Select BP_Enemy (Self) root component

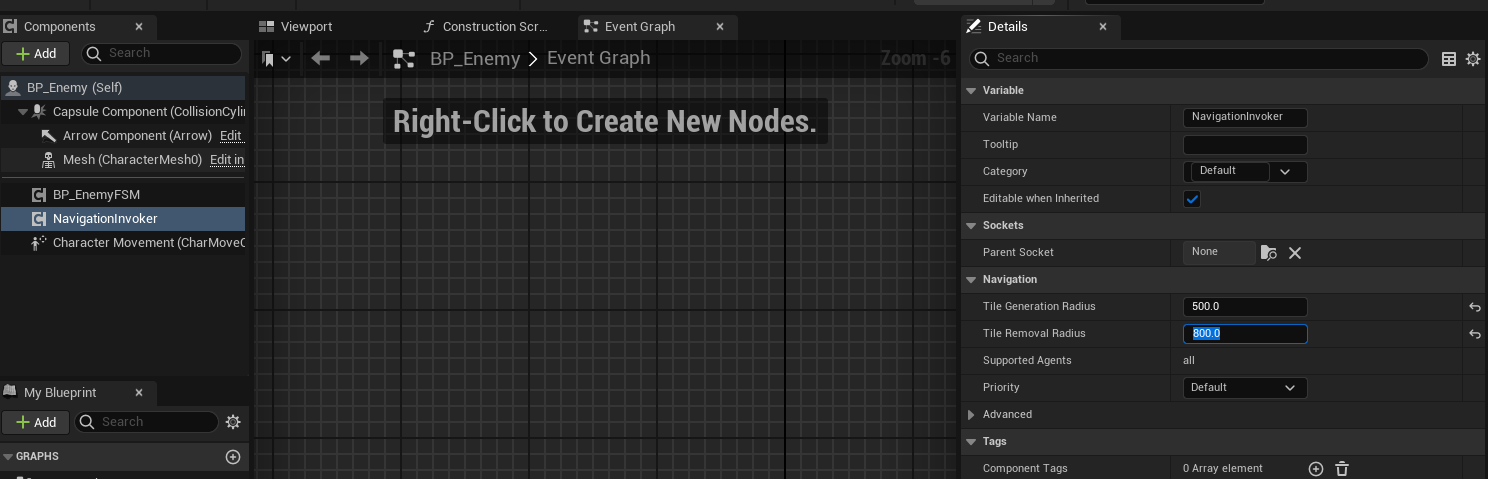(123, 87)
